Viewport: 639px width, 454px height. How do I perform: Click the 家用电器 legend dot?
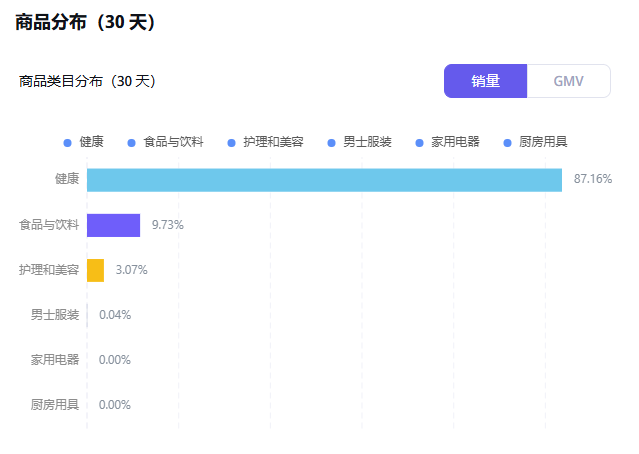point(419,143)
